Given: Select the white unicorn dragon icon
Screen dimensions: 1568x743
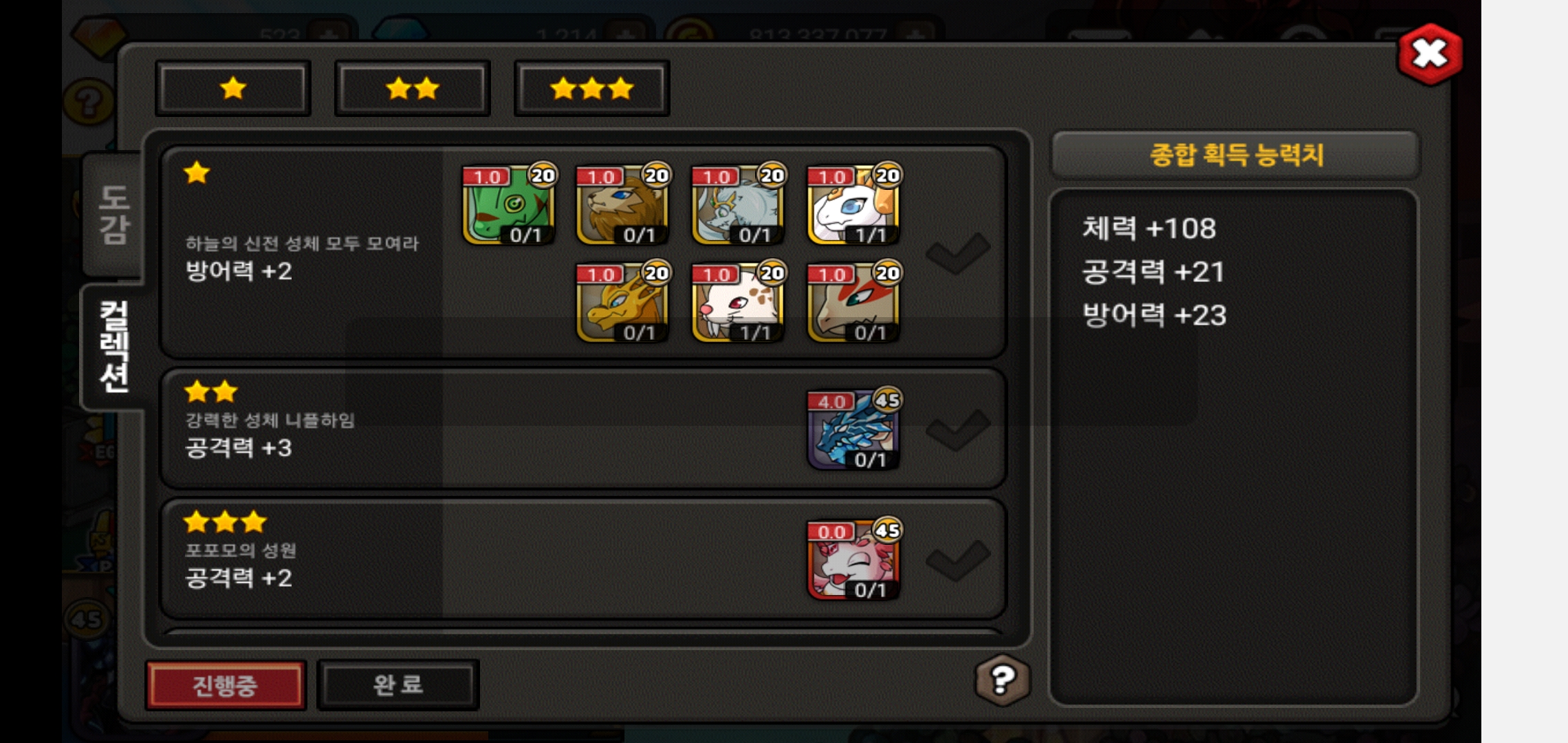Looking at the screenshot, I should click(853, 205).
